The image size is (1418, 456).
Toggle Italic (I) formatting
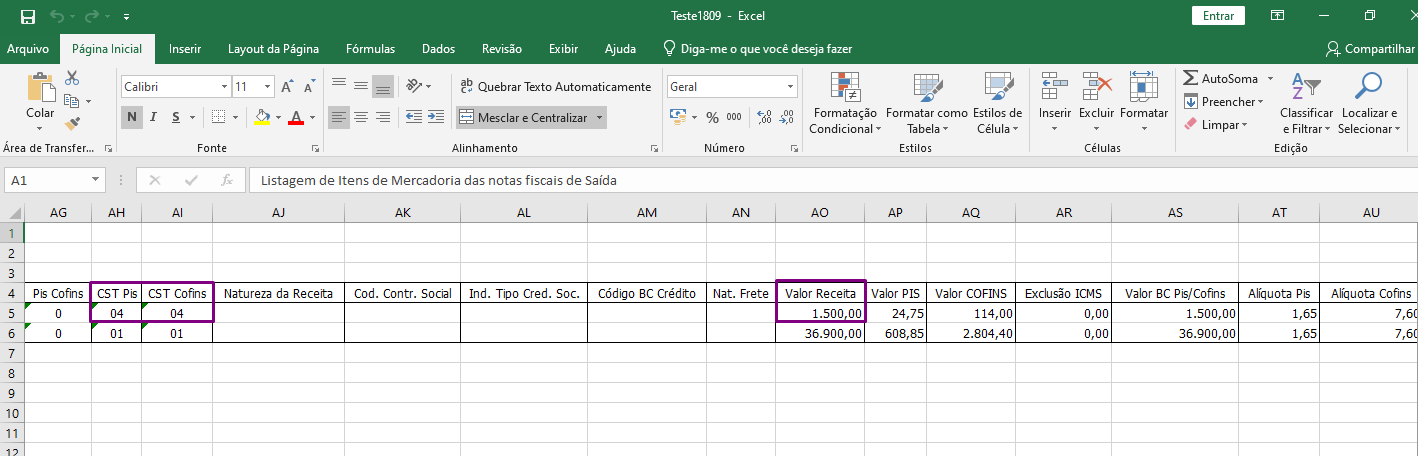tap(154, 117)
